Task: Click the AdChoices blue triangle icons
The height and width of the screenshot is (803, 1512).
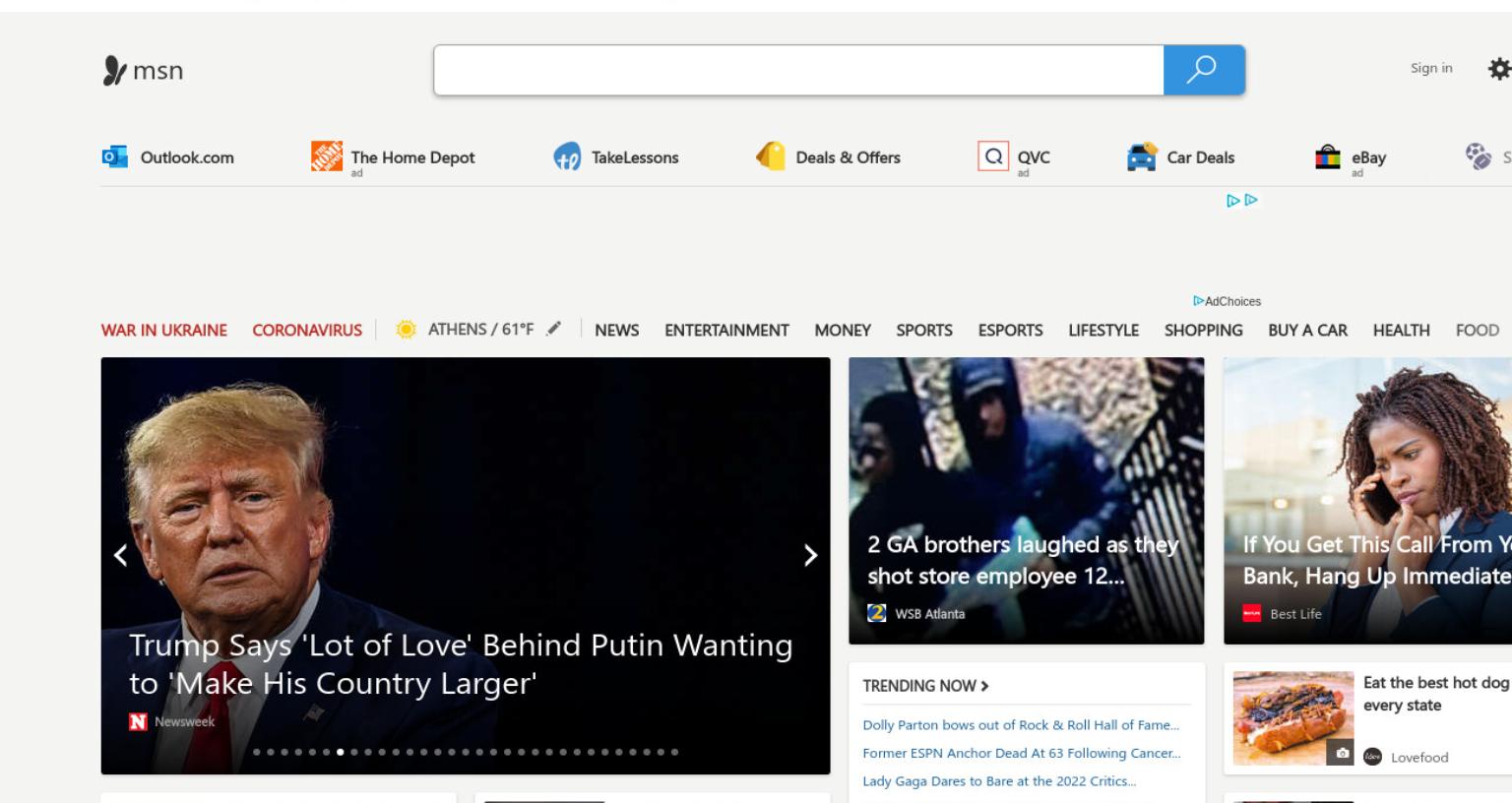Action: tap(1242, 200)
